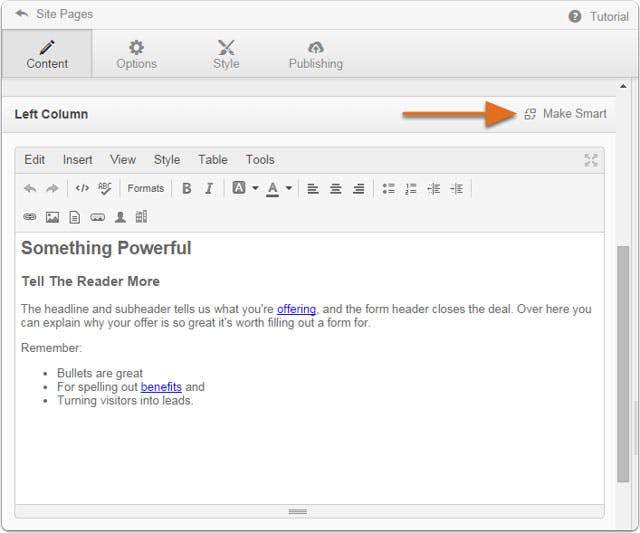The image size is (640, 533).
Task: Click the fullscreen editor icon
Action: pos(591,160)
